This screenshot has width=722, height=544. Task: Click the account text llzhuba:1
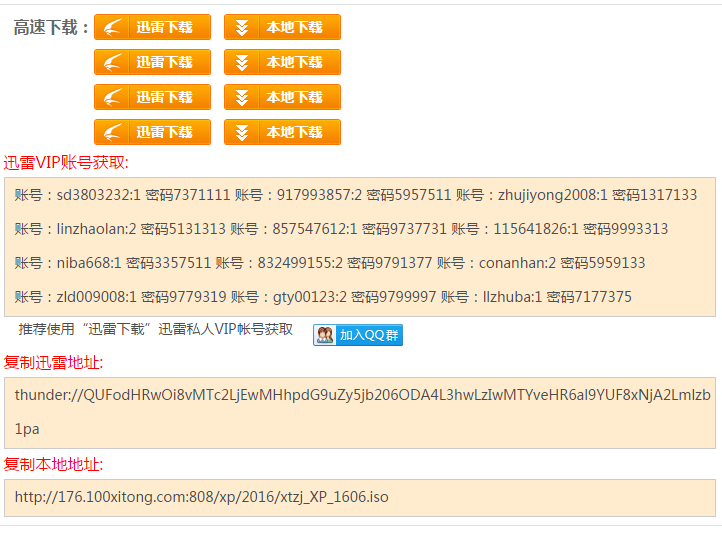[512, 297]
